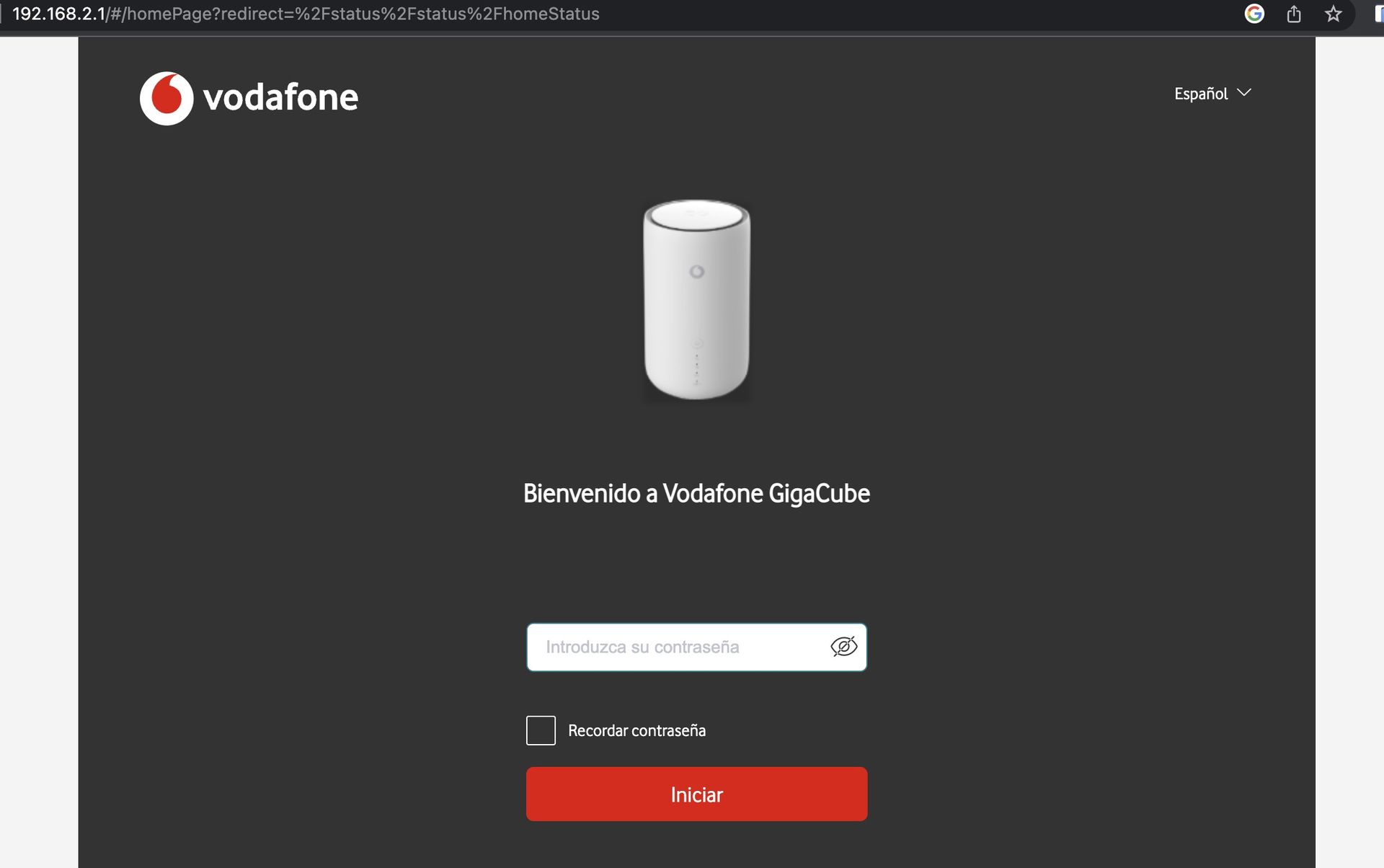
Task: Click the eye icon inside the password field
Action: coord(844,646)
